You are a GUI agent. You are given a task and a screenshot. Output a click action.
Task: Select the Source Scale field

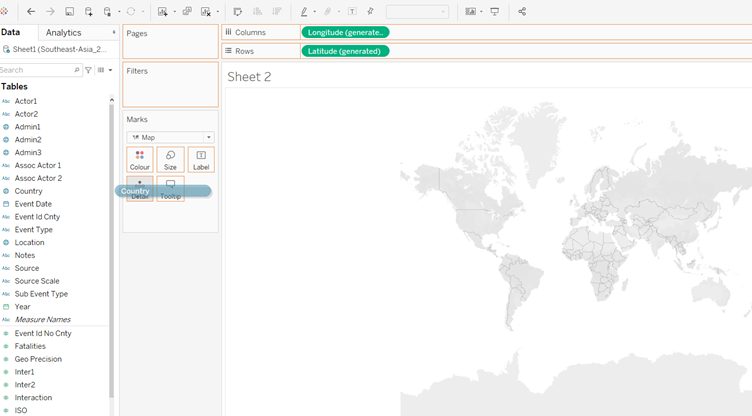coord(37,281)
